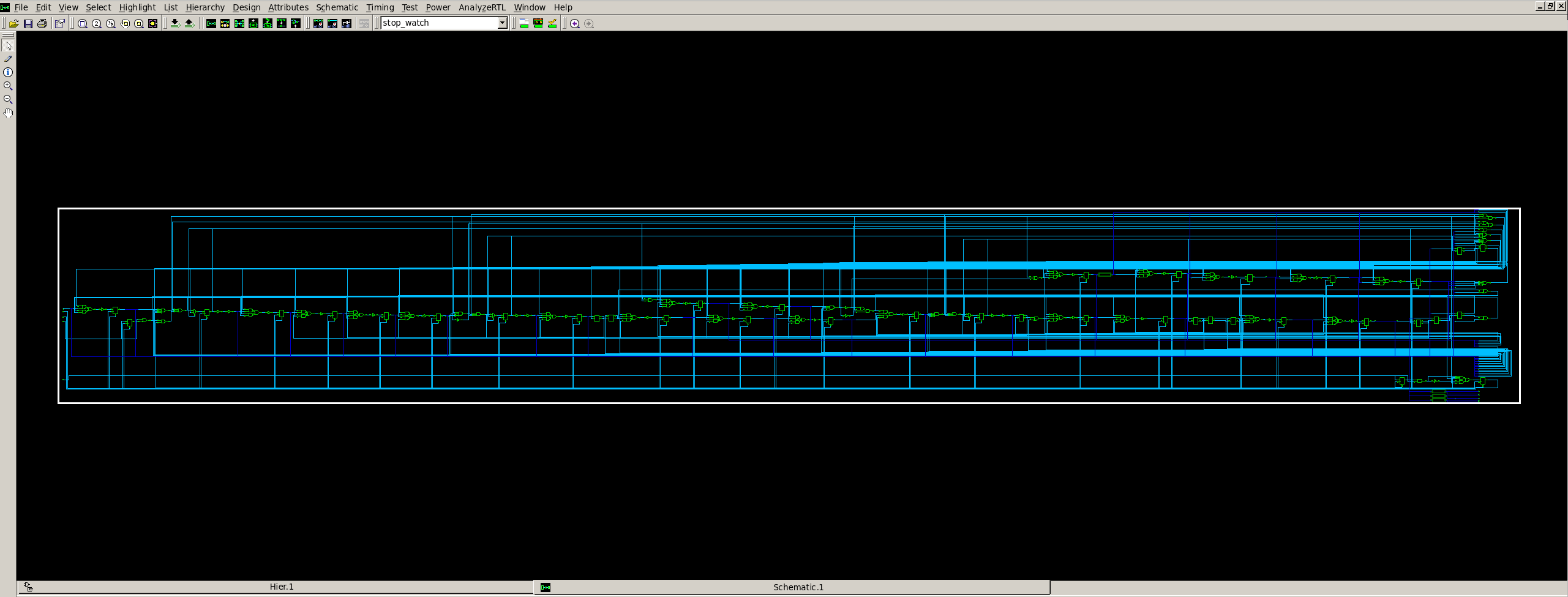Click the create schematic view icon

(211, 23)
